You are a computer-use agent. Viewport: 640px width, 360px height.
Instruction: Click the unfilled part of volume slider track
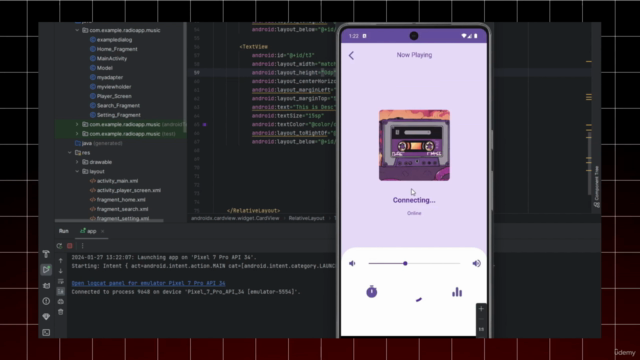tap(434, 264)
